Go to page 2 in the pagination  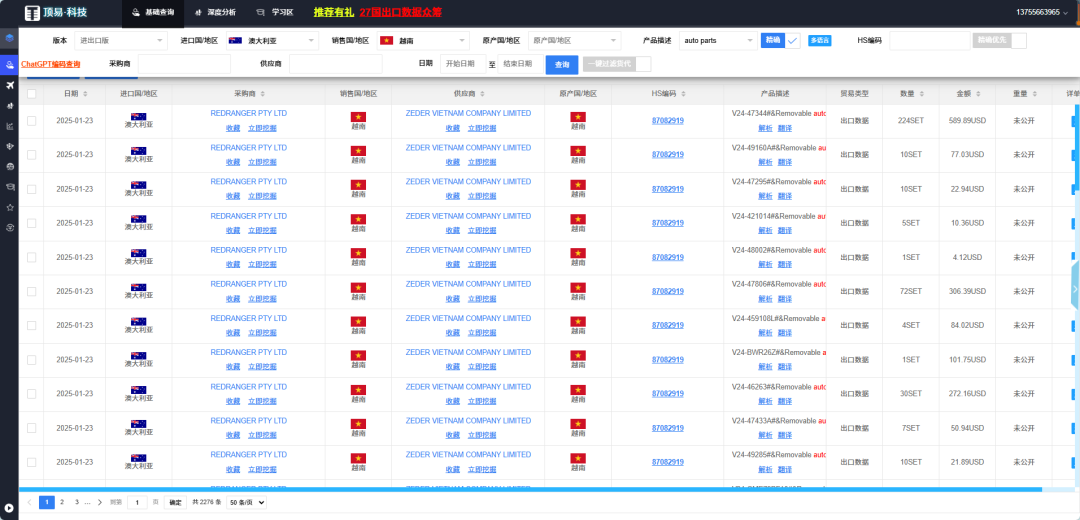pyautogui.click(x=62, y=503)
